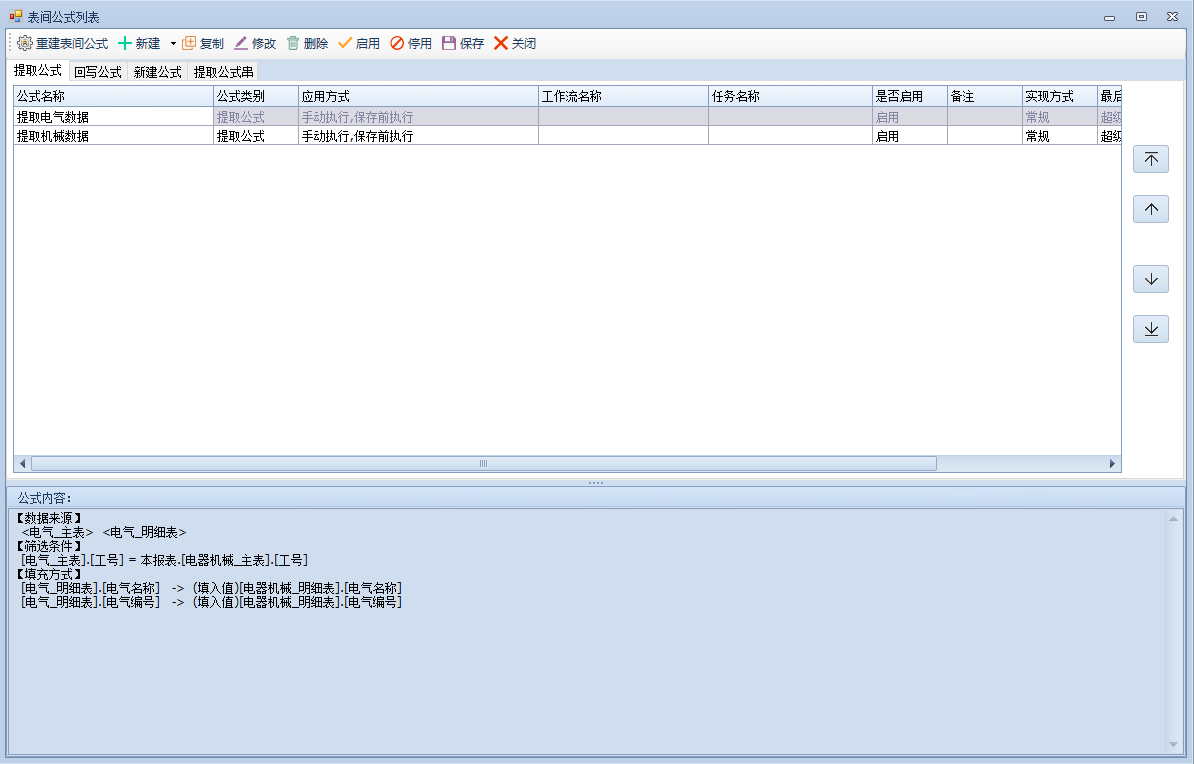This screenshot has width=1194, height=764.
Task: Click the red X 关闭 icon
Action: (x=501, y=44)
